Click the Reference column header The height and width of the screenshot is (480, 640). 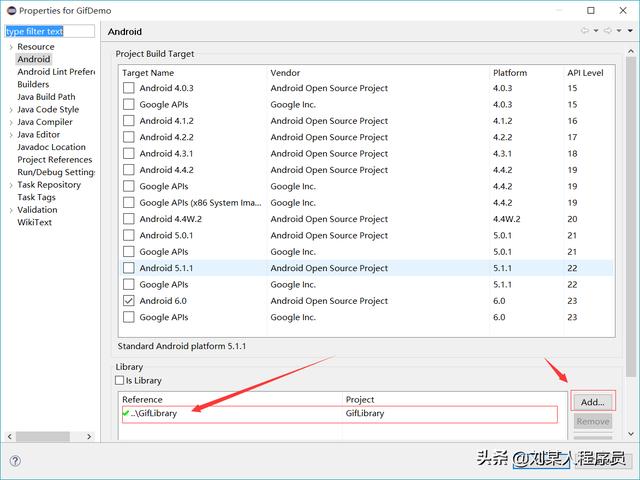point(142,399)
